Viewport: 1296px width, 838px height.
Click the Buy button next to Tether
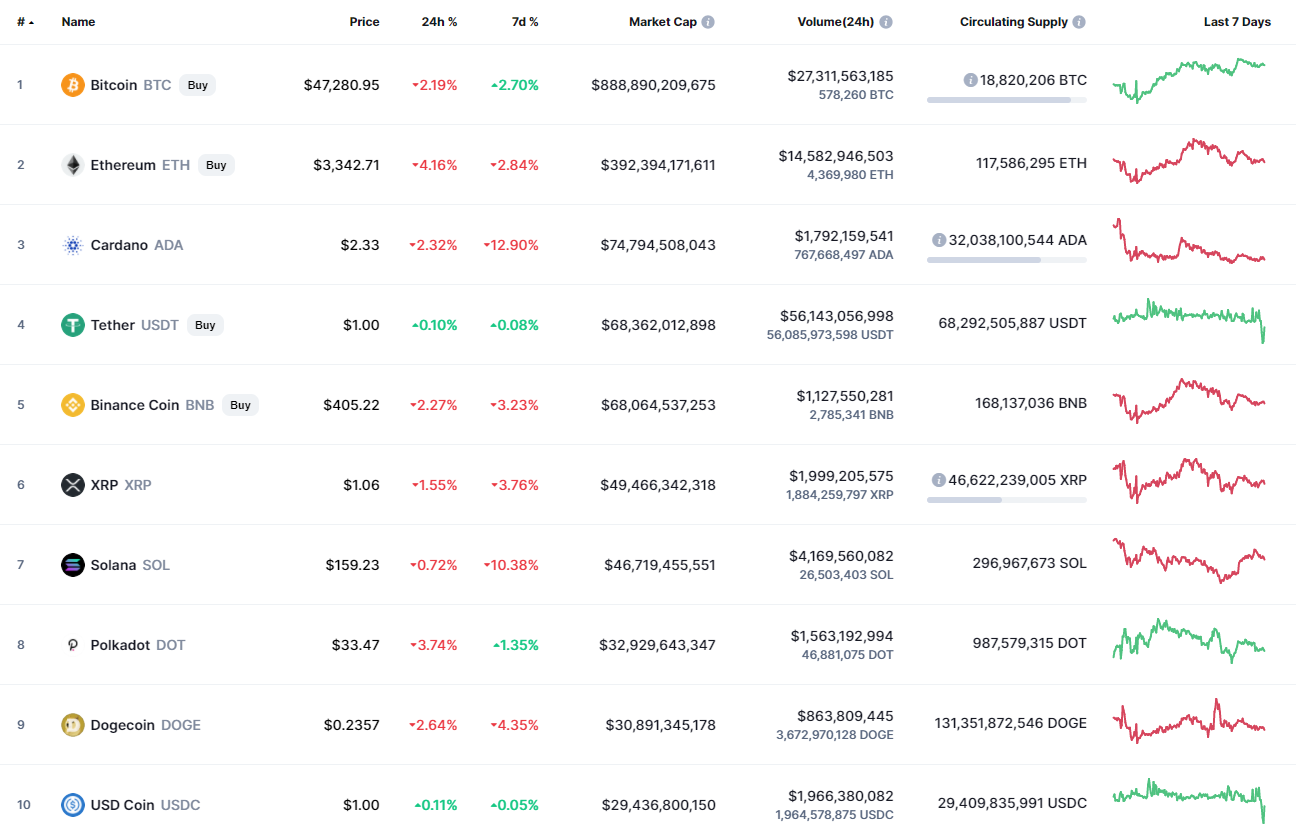tap(205, 325)
